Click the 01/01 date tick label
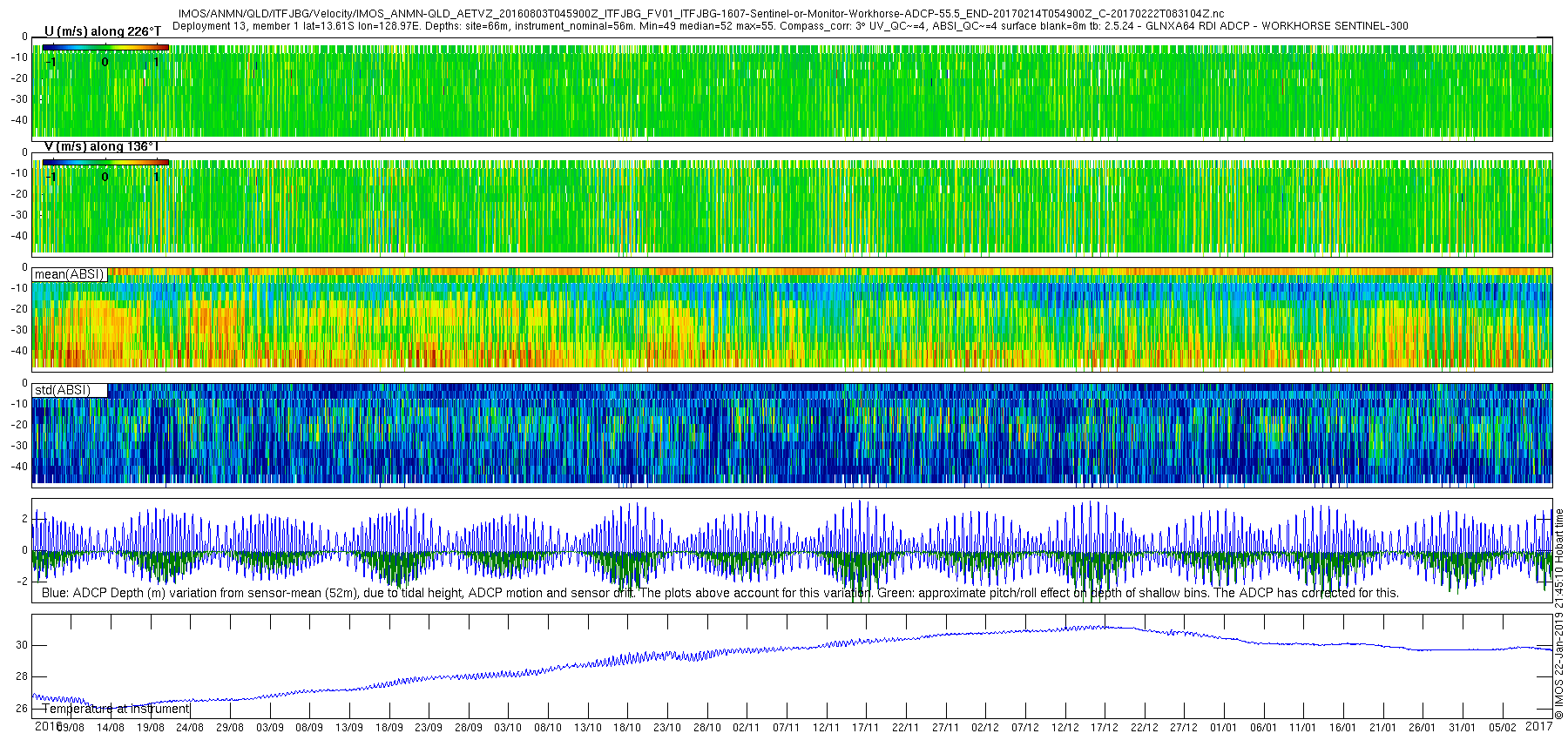The width and height of the screenshot is (1568, 740). [1224, 728]
